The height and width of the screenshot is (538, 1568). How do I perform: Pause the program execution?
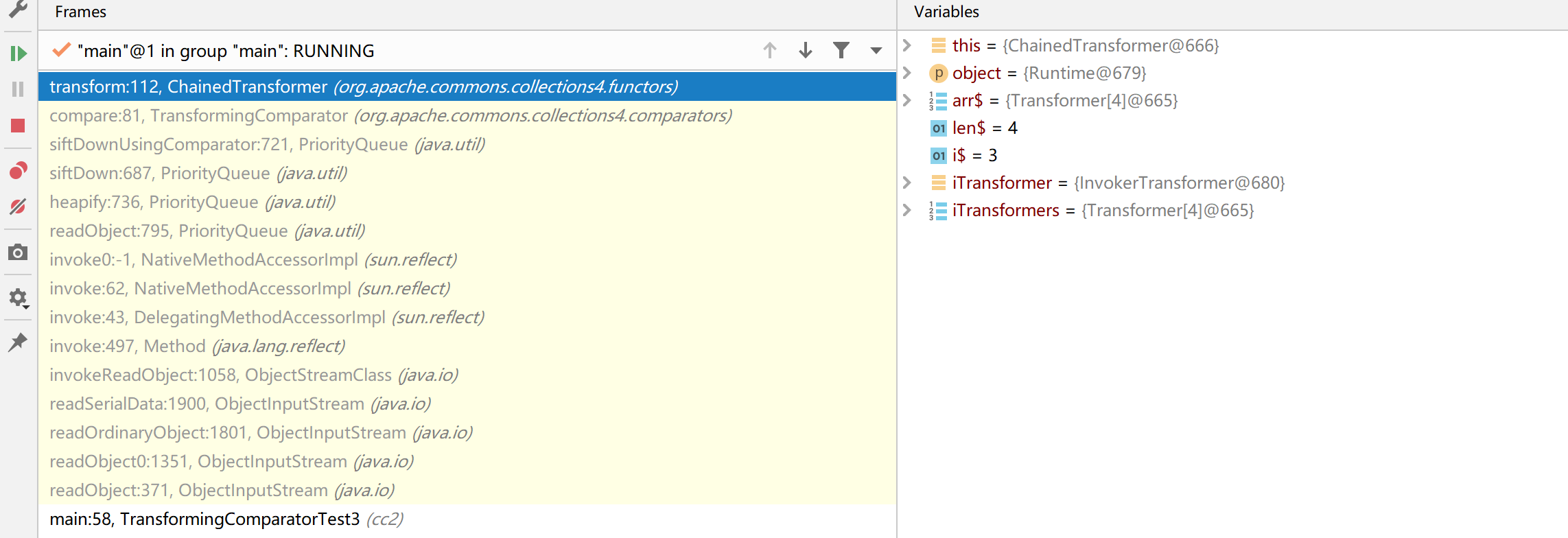[x=18, y=89]
